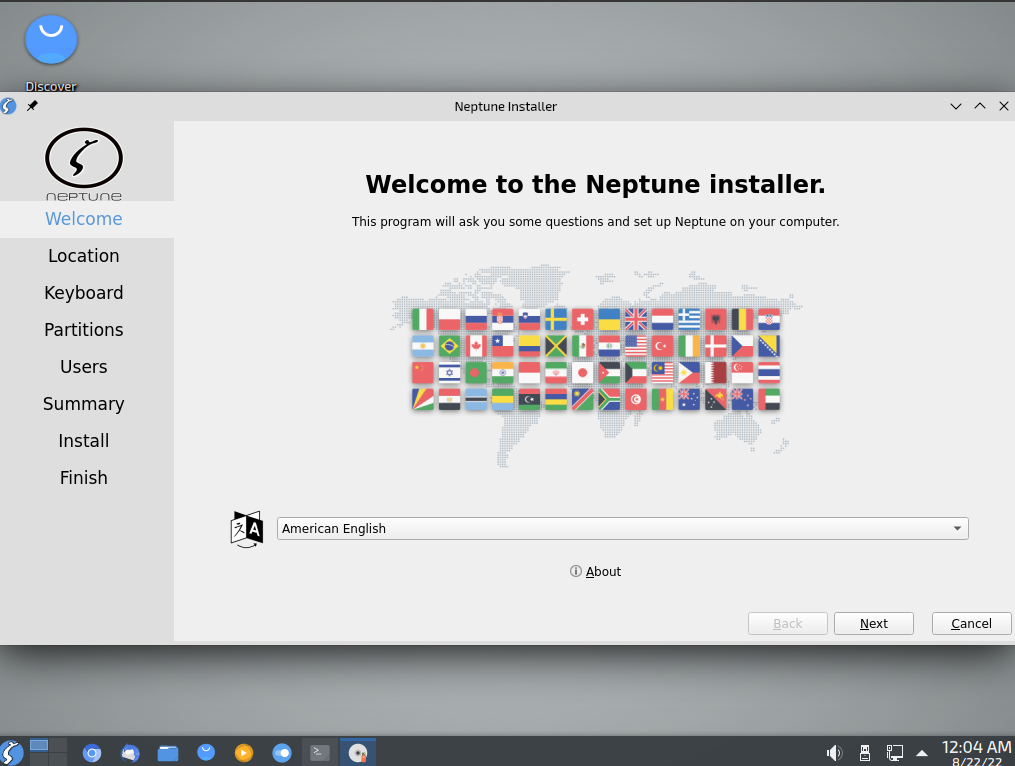
Task: Select the Keyboard step in the sidebar
Action: [x=83, y=292]
